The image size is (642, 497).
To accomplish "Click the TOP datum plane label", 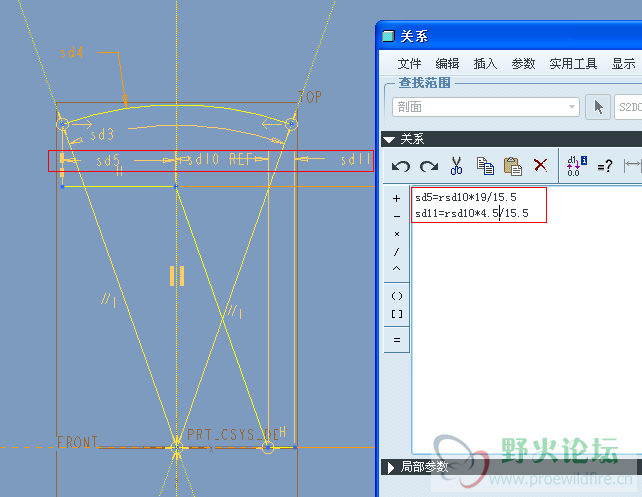I will coord(310,97).
